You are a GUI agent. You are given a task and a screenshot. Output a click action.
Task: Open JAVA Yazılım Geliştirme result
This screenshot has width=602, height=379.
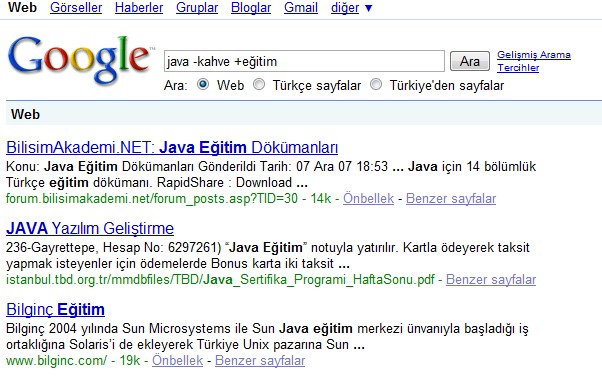click(x=90, y=228)
